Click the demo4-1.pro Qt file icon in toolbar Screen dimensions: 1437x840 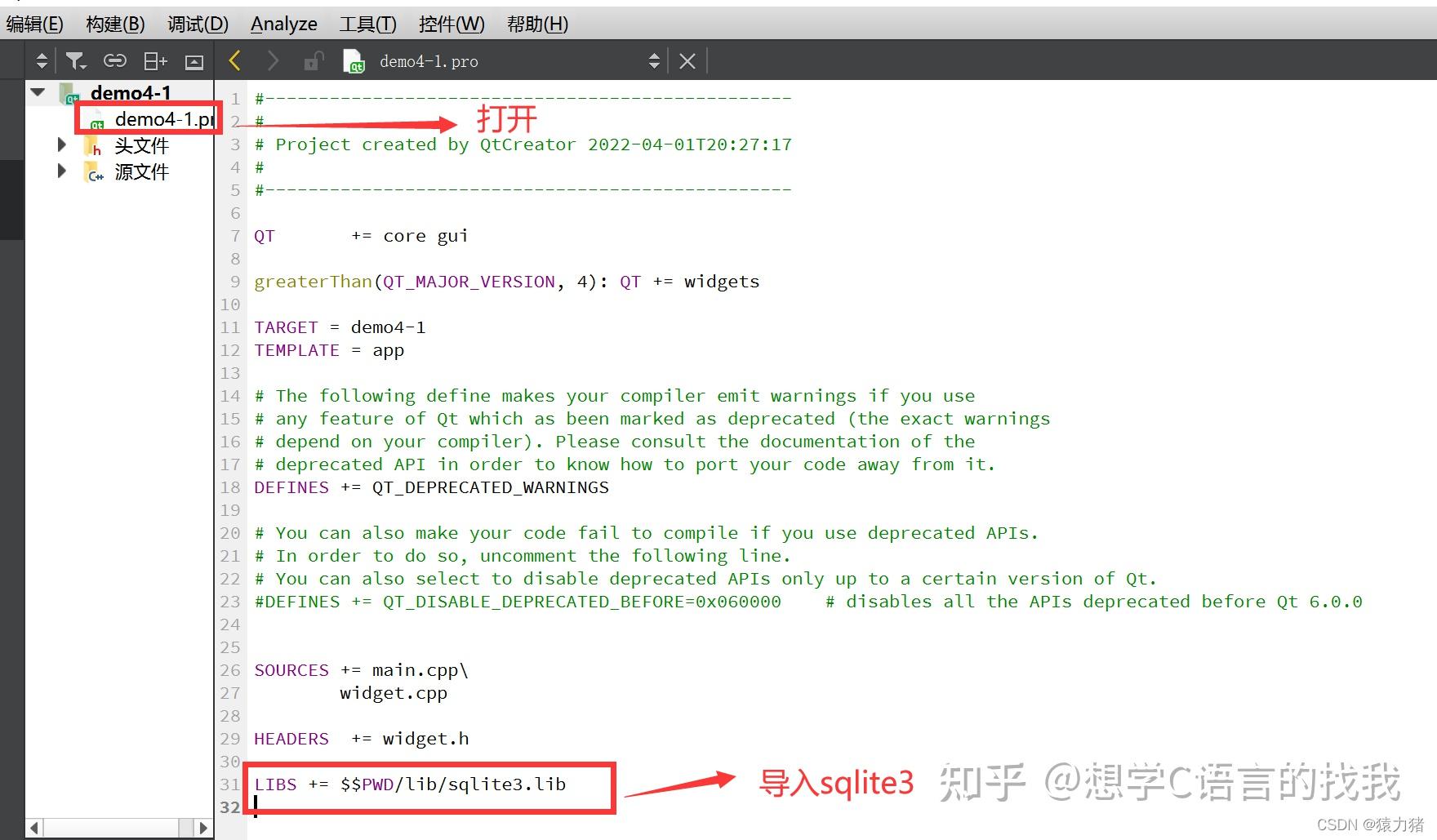coord(354,61)
